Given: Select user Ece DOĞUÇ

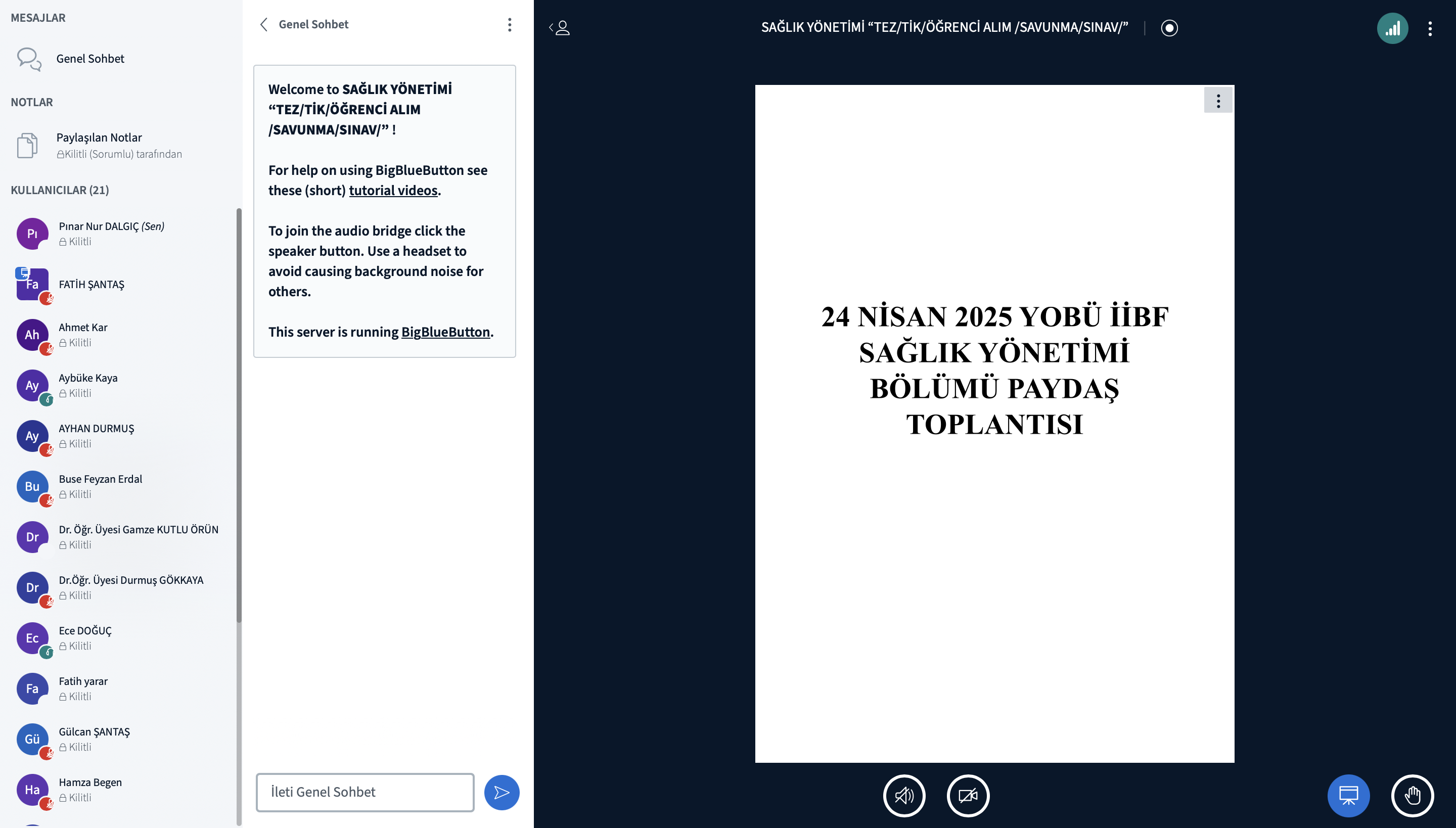Looking at the screenshot, I should pyautogui.click(x=121, y=638).
